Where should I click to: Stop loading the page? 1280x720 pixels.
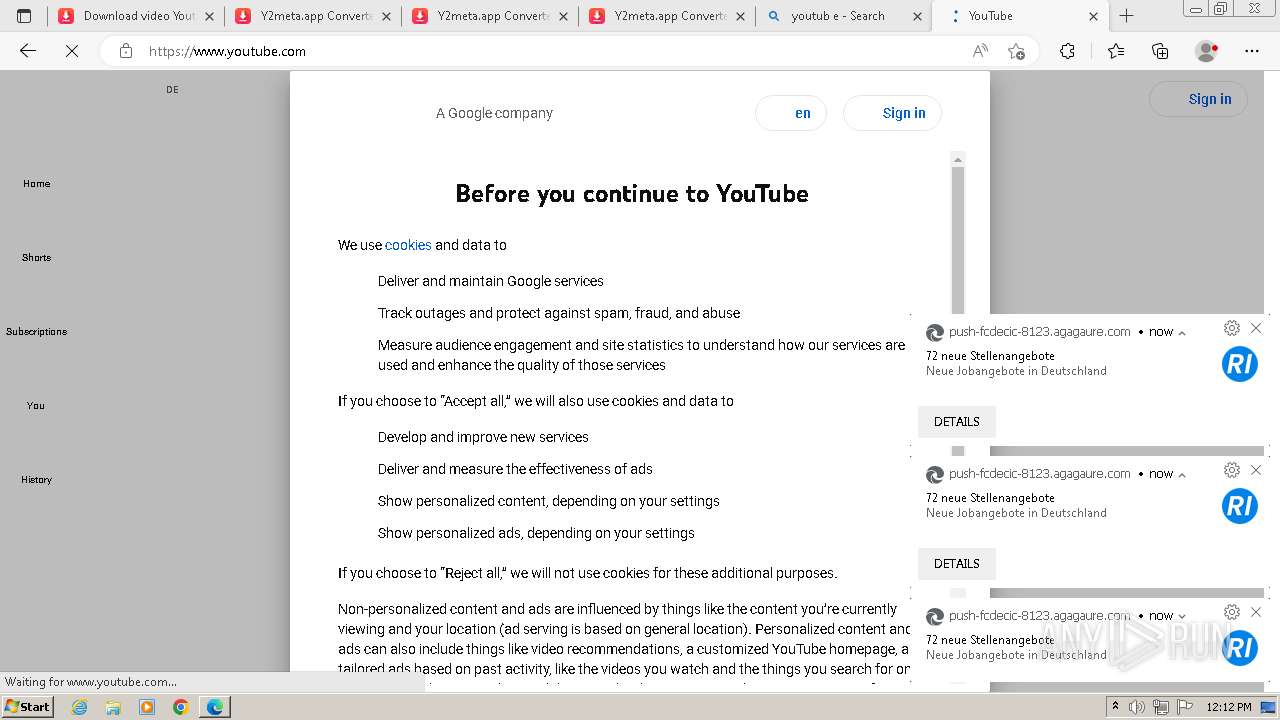pyautogui.click(x=72, y=51)
